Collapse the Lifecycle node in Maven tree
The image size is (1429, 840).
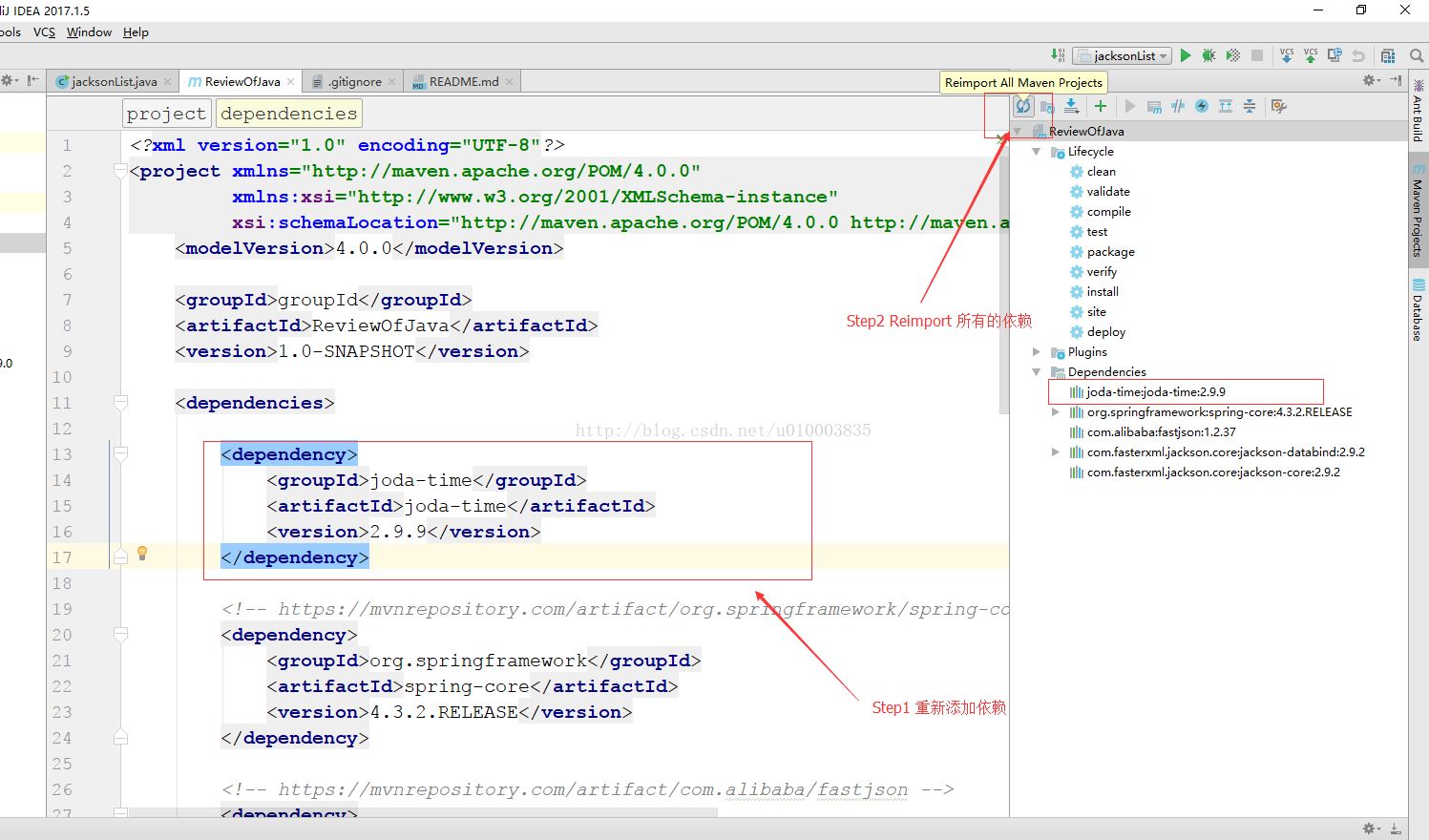tap(1037, 152)
